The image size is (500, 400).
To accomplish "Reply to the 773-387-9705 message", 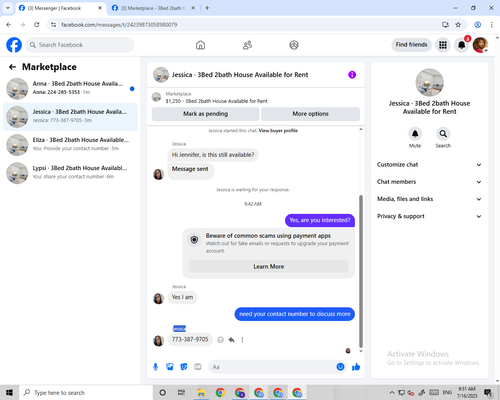I will [231, 340].
